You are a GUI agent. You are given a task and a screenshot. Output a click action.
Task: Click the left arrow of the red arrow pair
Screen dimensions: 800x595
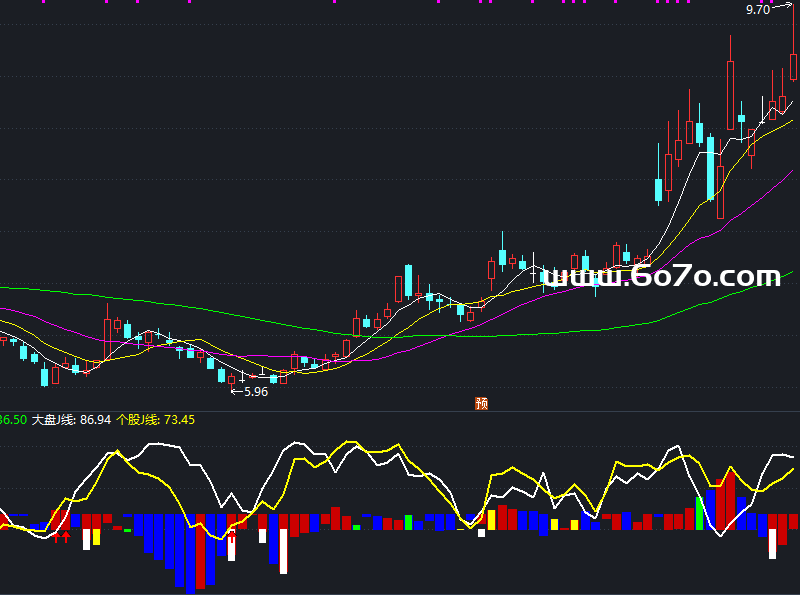pos(56,537)
